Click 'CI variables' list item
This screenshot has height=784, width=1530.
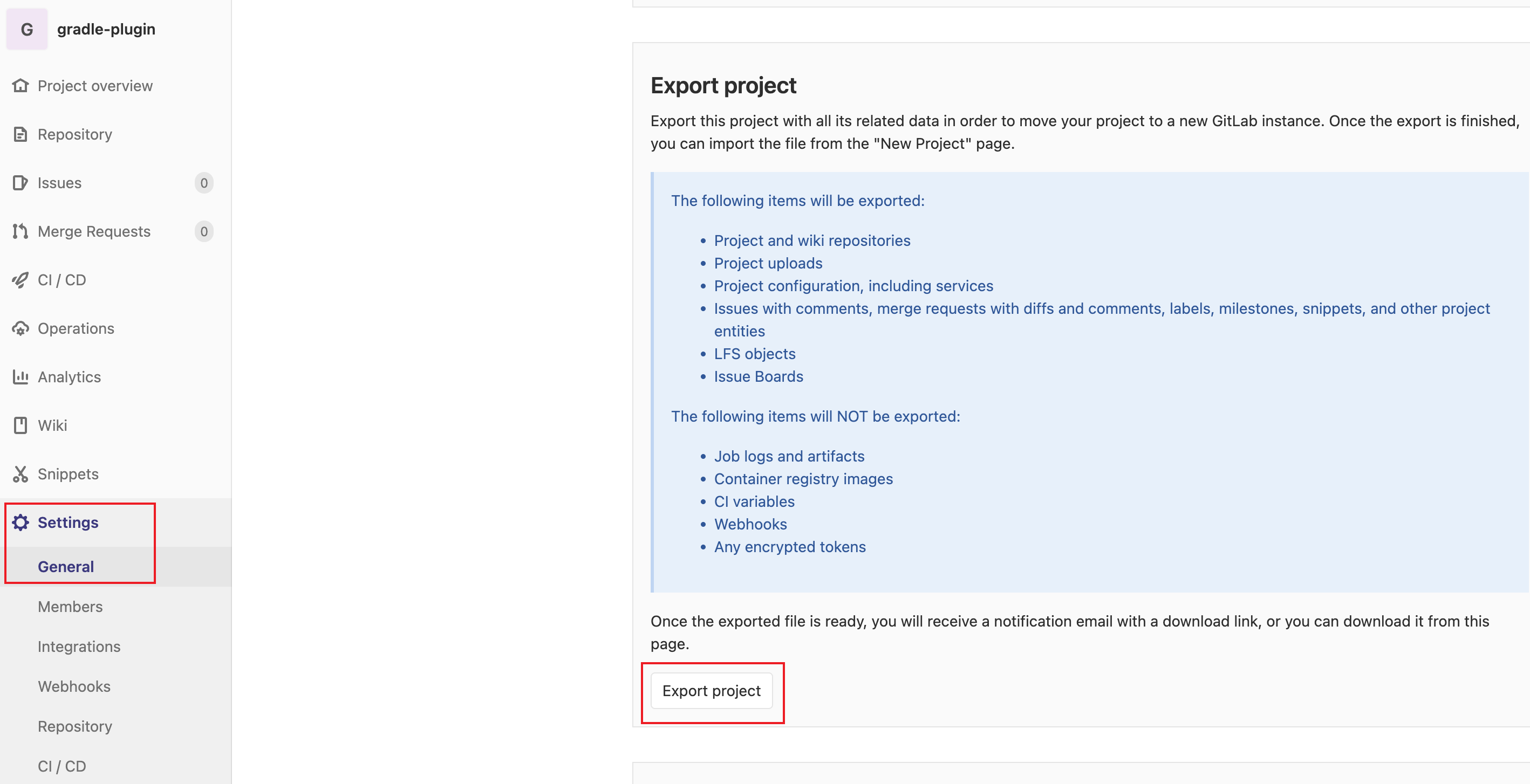pyautogui.click(x=754, y=501)
